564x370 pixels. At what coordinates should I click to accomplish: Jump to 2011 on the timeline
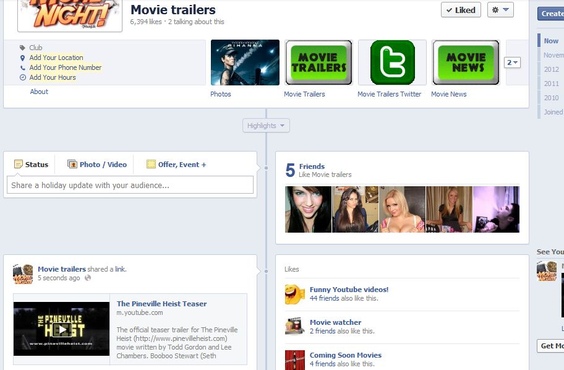pos(551,84)
